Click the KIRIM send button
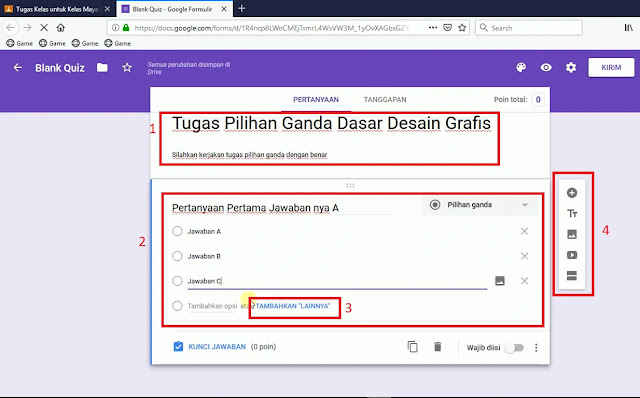The image size is (640, 398). (x=611, y=67)
